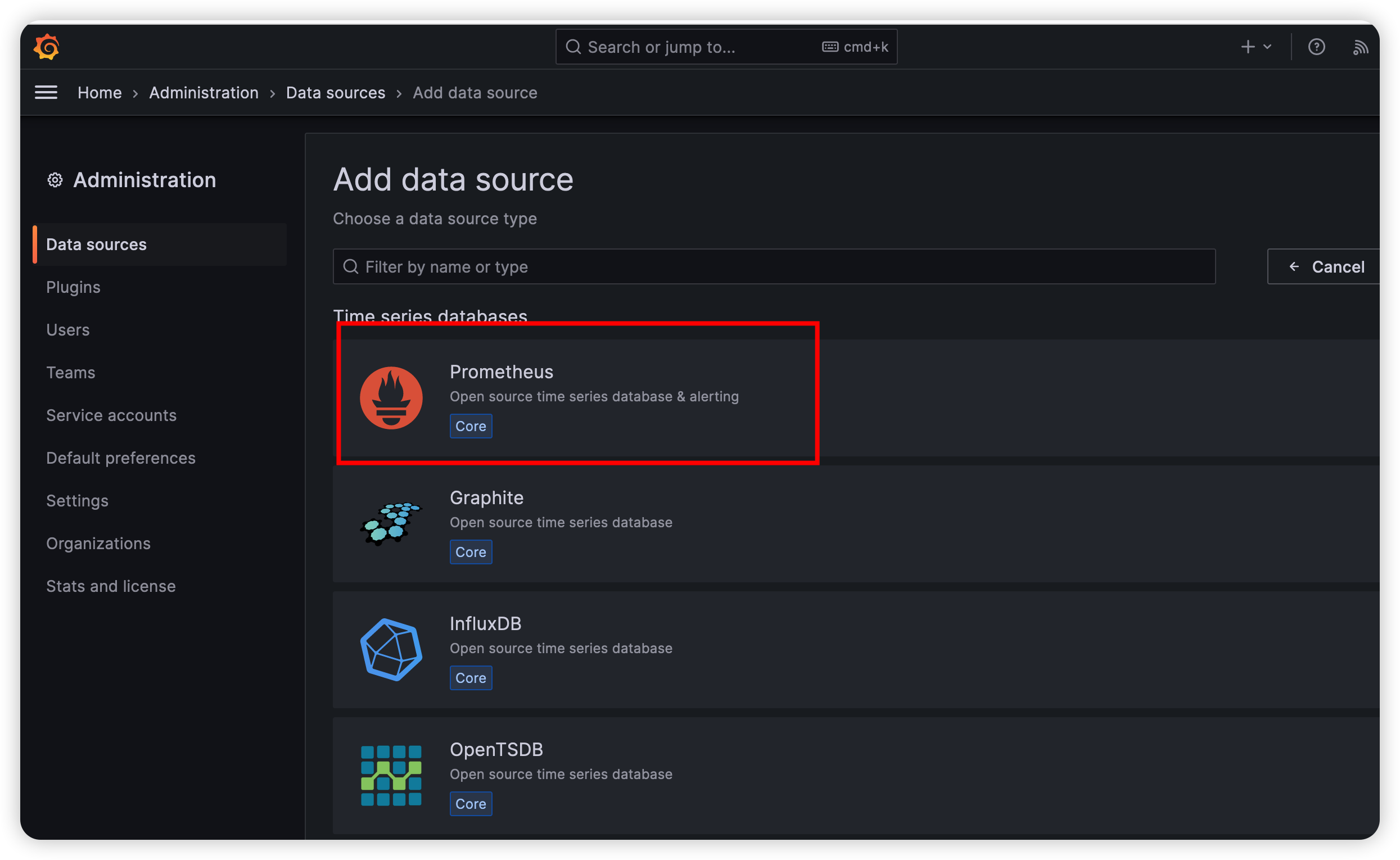
Task: Click Core badge under Graphite
Action: pos(471,552)
